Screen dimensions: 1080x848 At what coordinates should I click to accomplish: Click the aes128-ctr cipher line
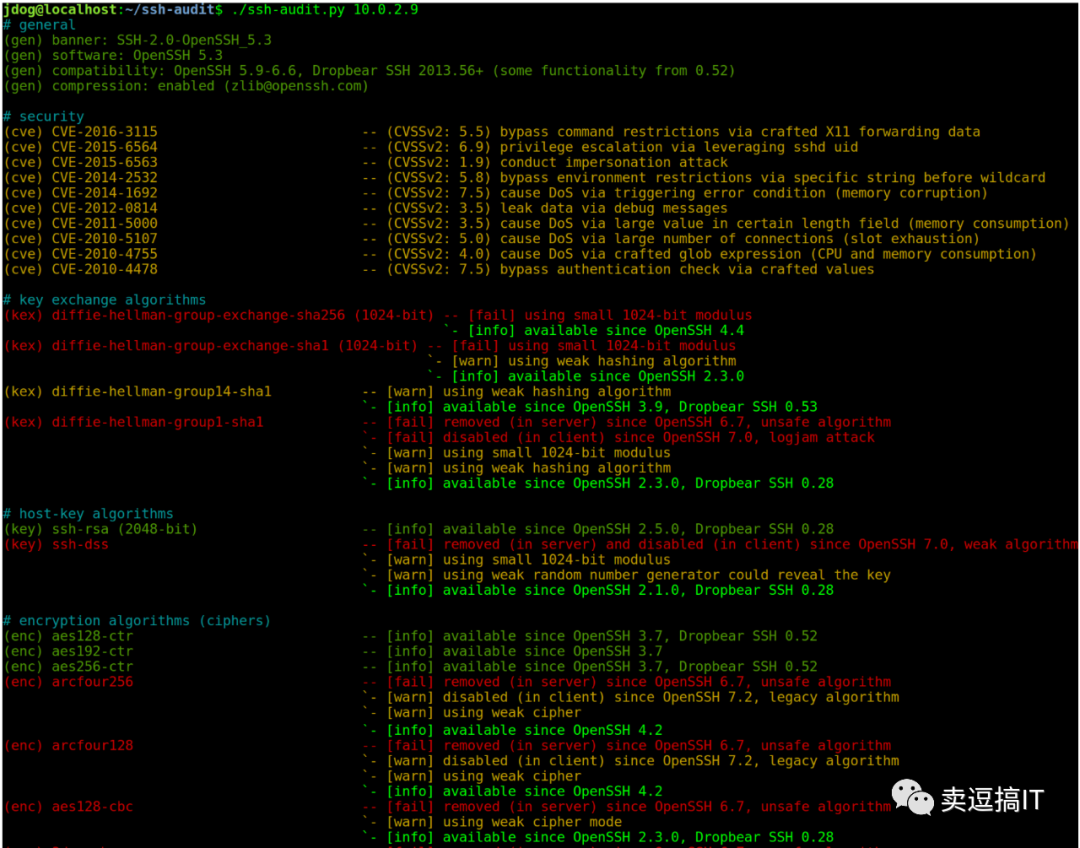tap(411, 636)
